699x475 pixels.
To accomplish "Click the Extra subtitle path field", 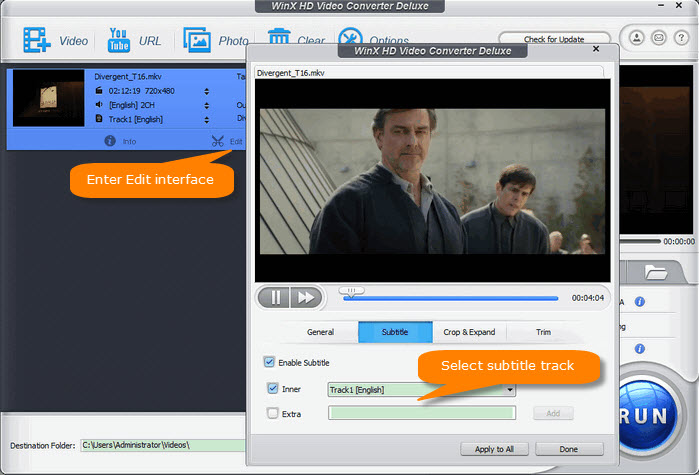I will (422, 413).
